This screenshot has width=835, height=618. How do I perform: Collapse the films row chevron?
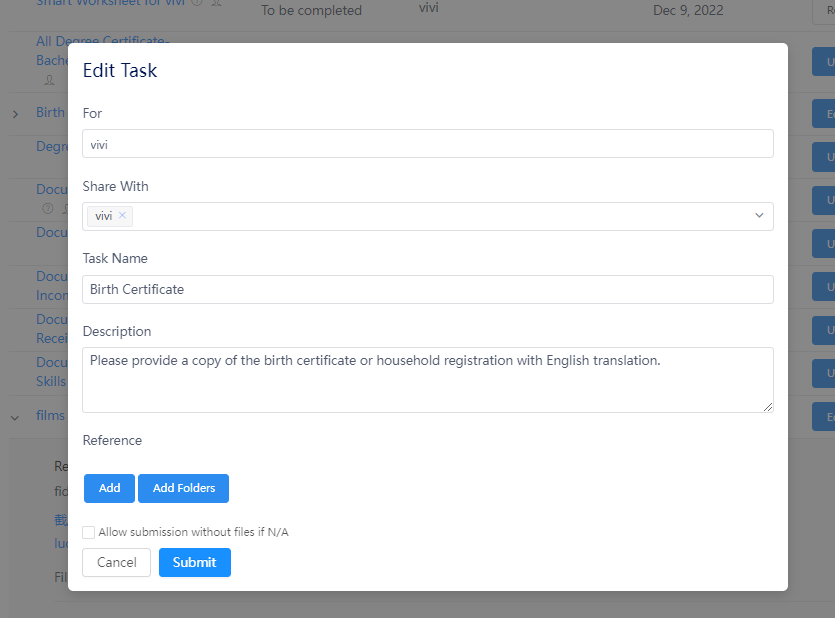(15, 416)
